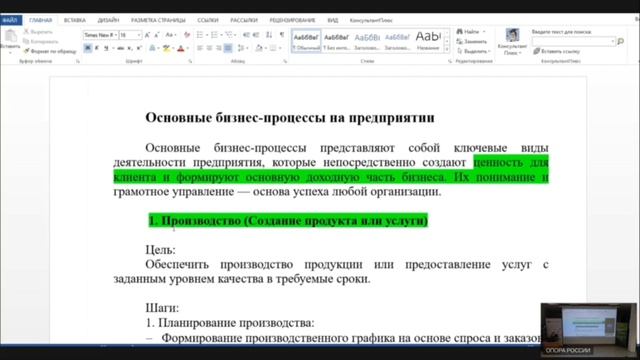The image size is (640, 360).
Task: Click Copy (Копировать) in clipboard group
Action: coord(41,41)
